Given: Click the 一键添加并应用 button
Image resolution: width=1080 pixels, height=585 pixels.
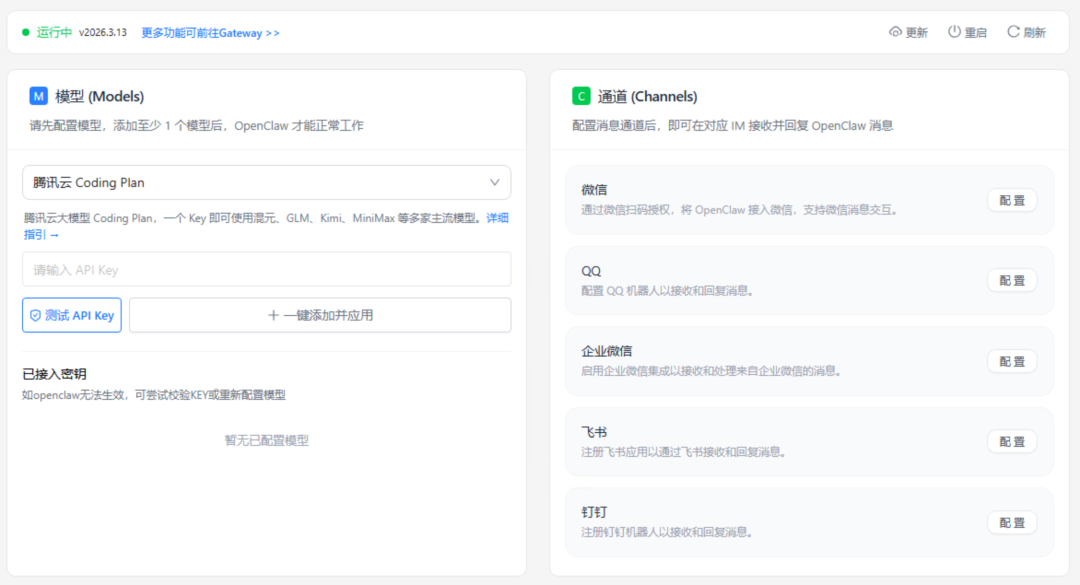Looking at the screenshot, I should pyautogui.click(x=320, y=315).
